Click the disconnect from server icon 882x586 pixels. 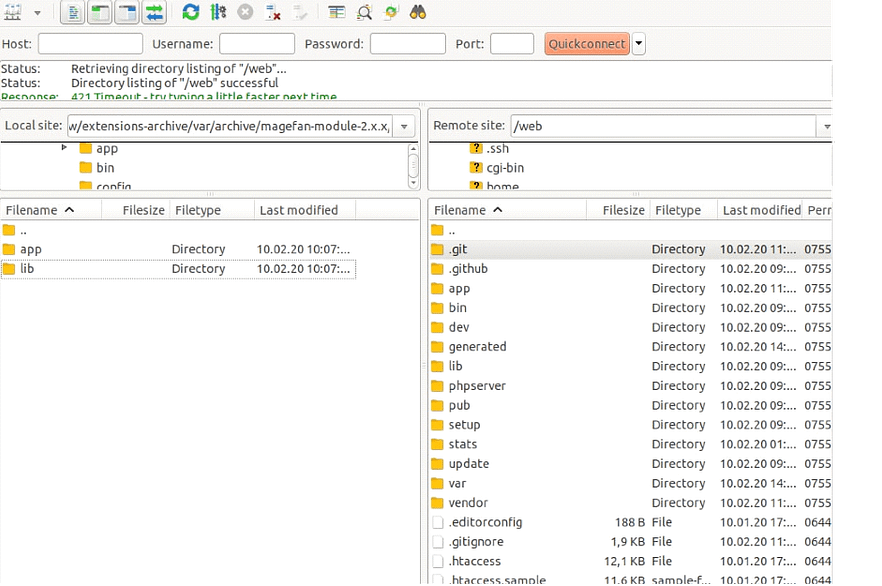click(x=273, y=13)
